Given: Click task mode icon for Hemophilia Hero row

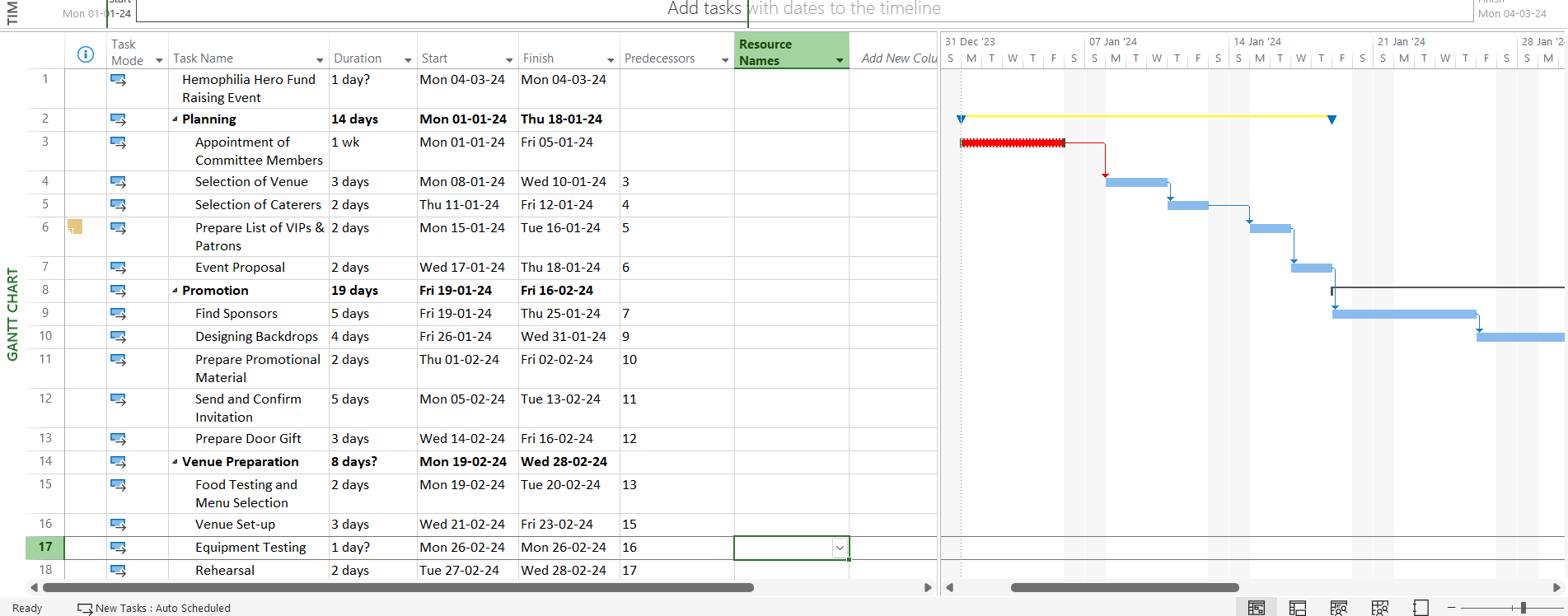Looking at the screenshot, I should pyautogui.click(x=118, y=80).
